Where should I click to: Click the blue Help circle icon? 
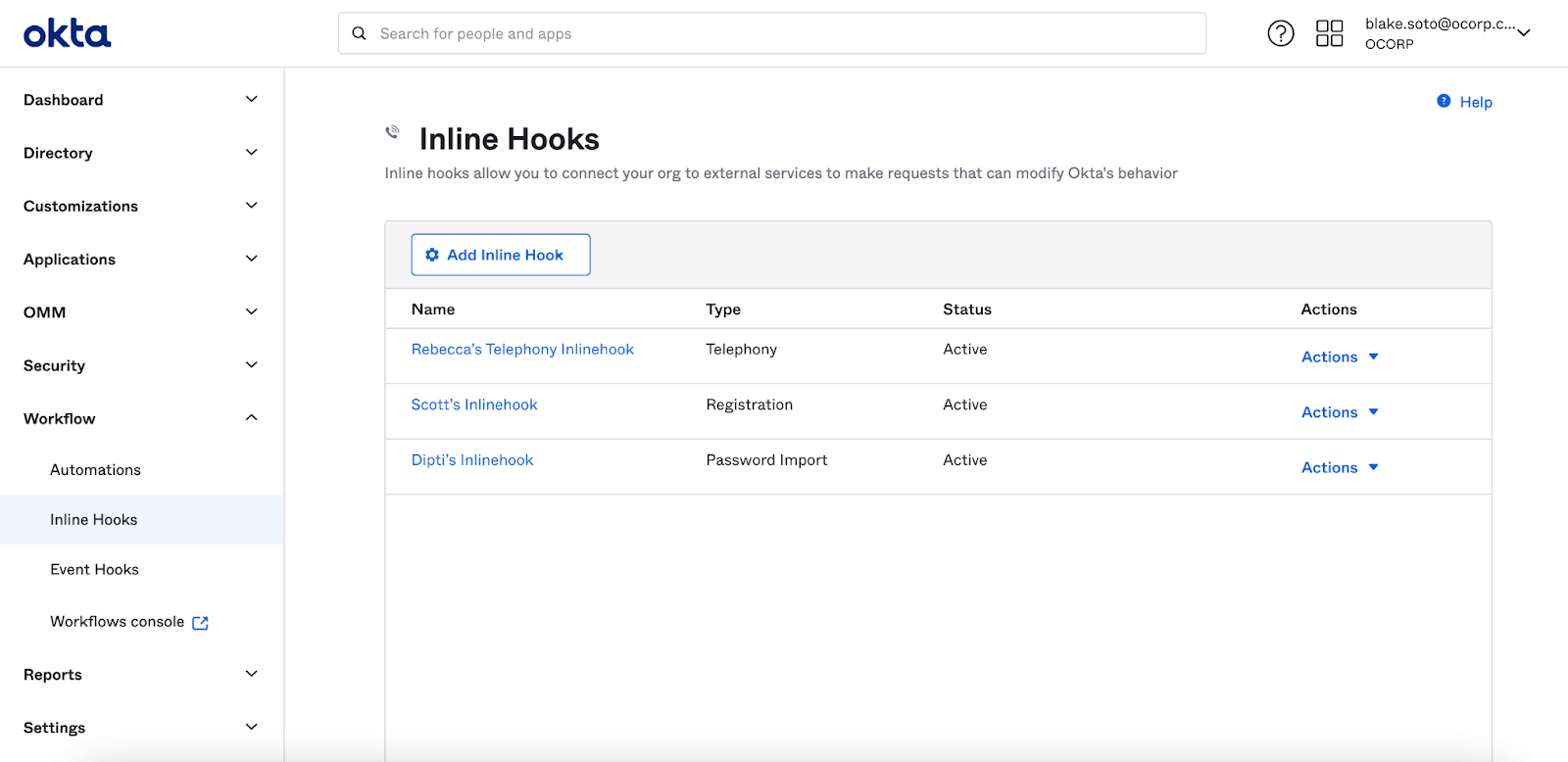1444,101
